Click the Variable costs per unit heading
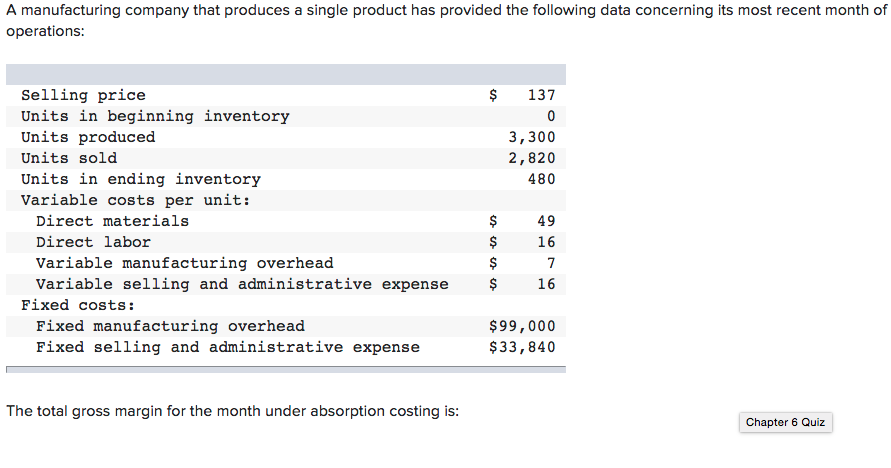Viewport: 891px width, 468px height. pos(135,200)
